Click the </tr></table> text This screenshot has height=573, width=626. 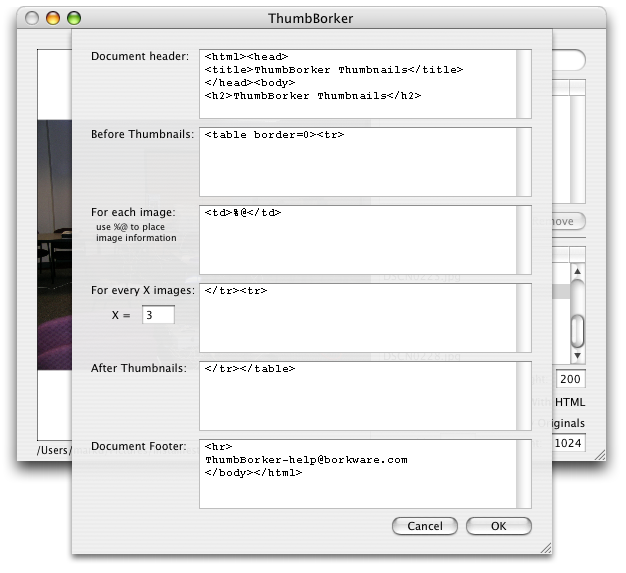[250, 369]
